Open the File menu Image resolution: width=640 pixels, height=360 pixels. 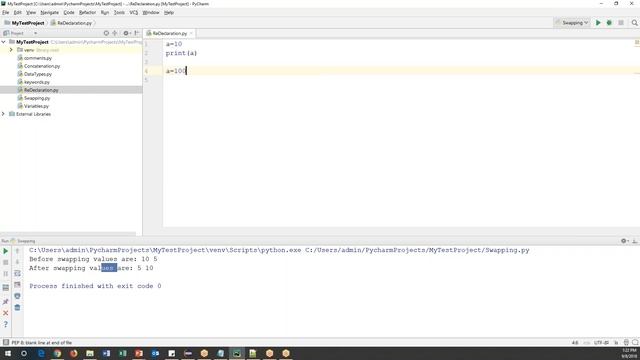[x=5, y=12]
